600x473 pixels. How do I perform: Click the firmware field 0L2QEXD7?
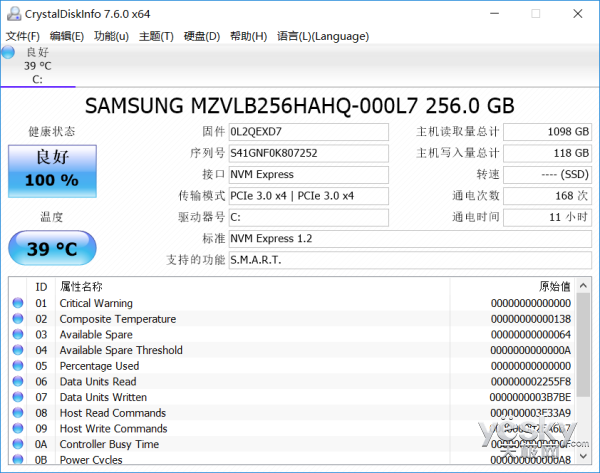[308, 132]
